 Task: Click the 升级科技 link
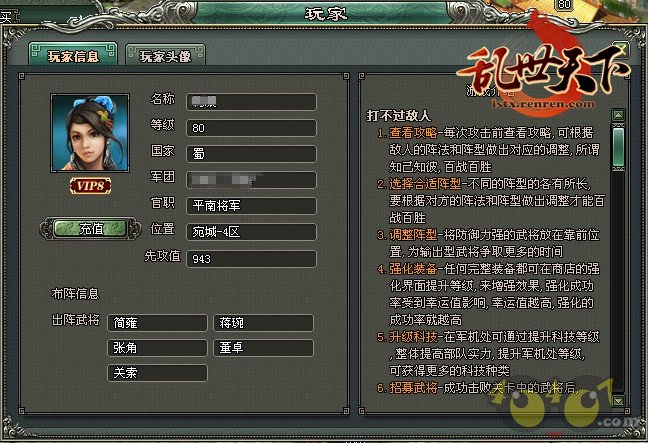point(413,337)
